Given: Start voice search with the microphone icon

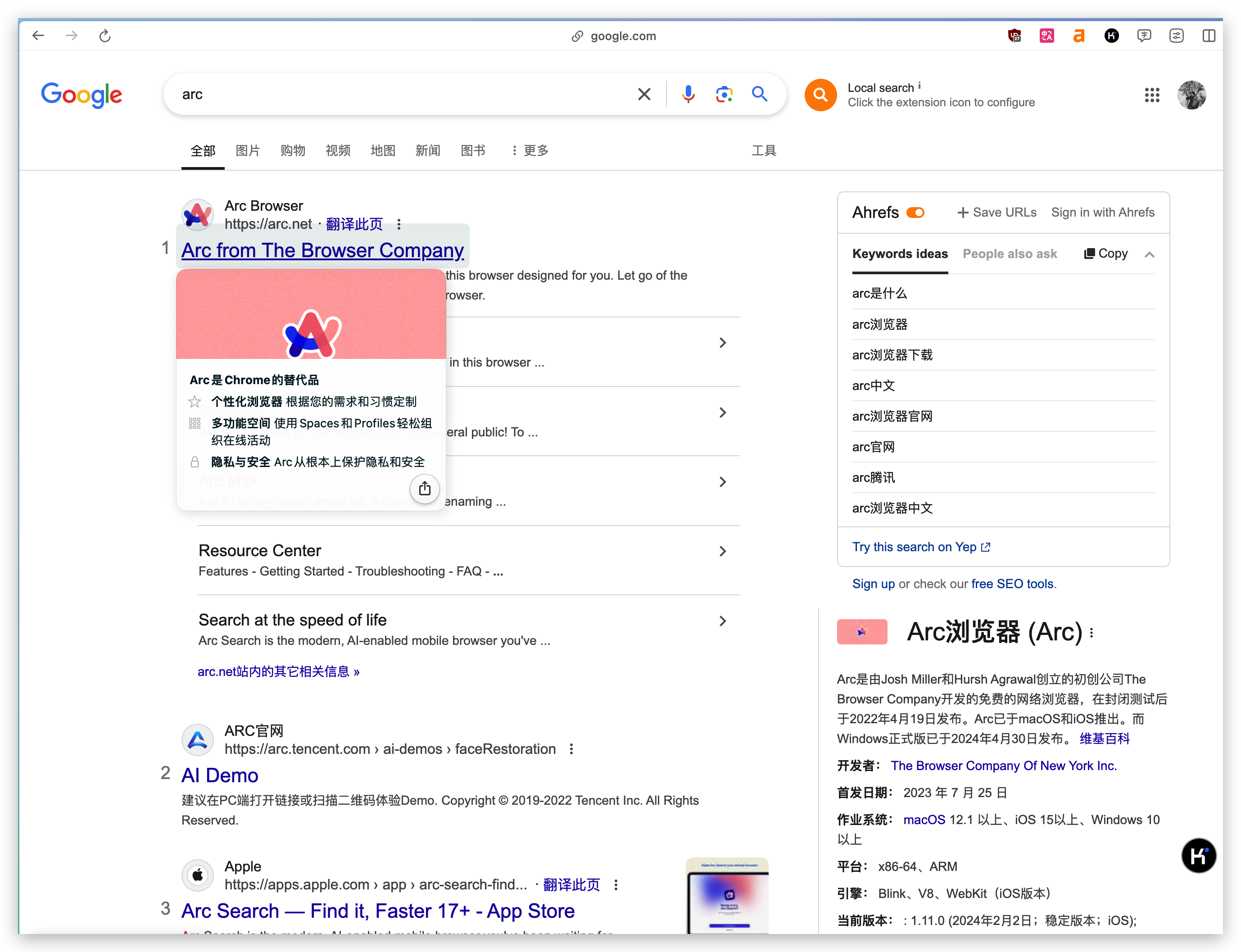Looking at the screenshot, I should pyautogui.click(x=688, y=94).
